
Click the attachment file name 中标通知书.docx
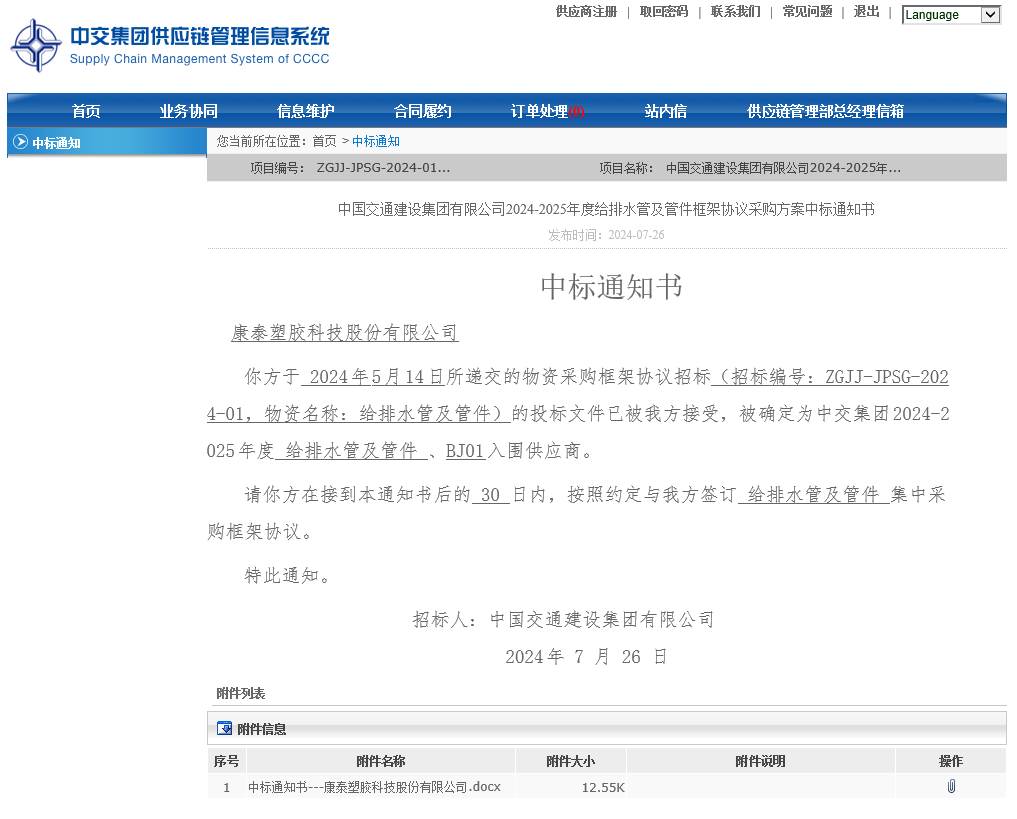[x=374, y=787]
